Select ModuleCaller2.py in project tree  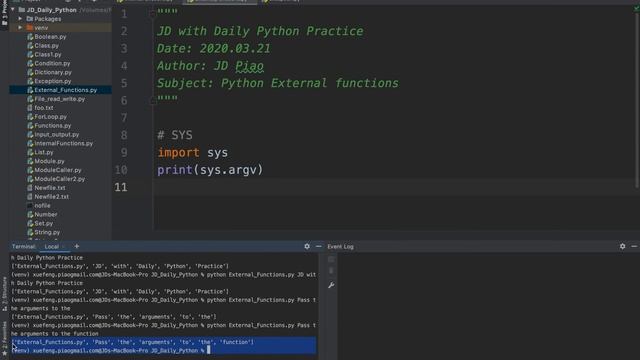60,179
